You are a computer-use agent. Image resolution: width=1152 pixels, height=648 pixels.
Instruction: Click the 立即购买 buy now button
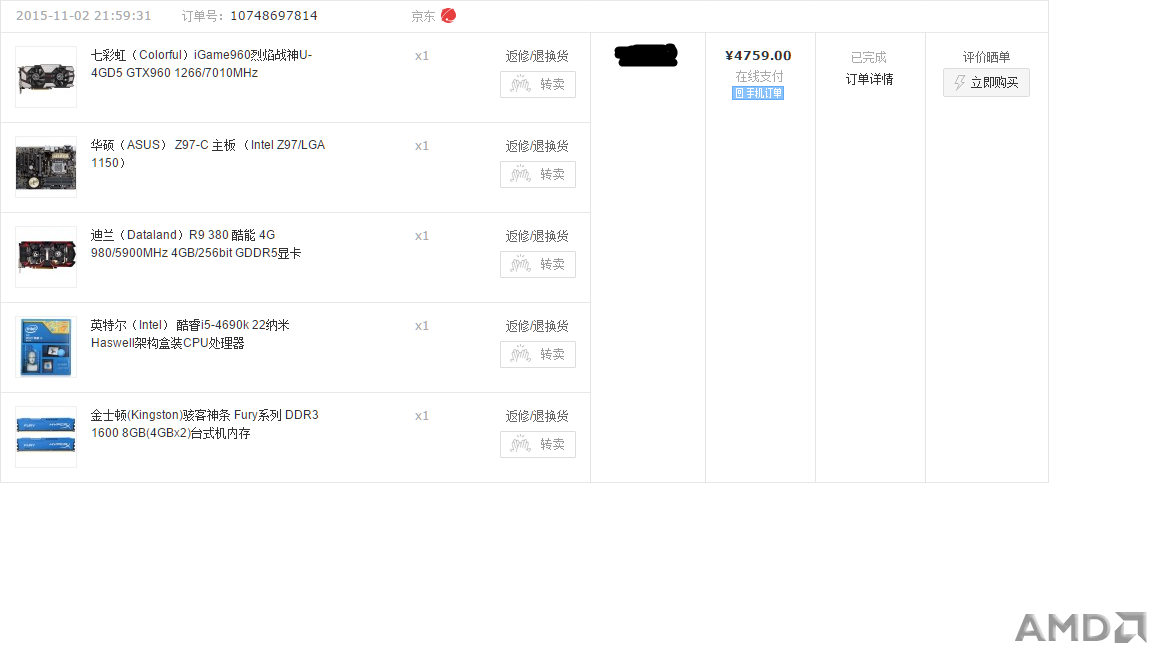pyautogui.click(x=986, y=82)
